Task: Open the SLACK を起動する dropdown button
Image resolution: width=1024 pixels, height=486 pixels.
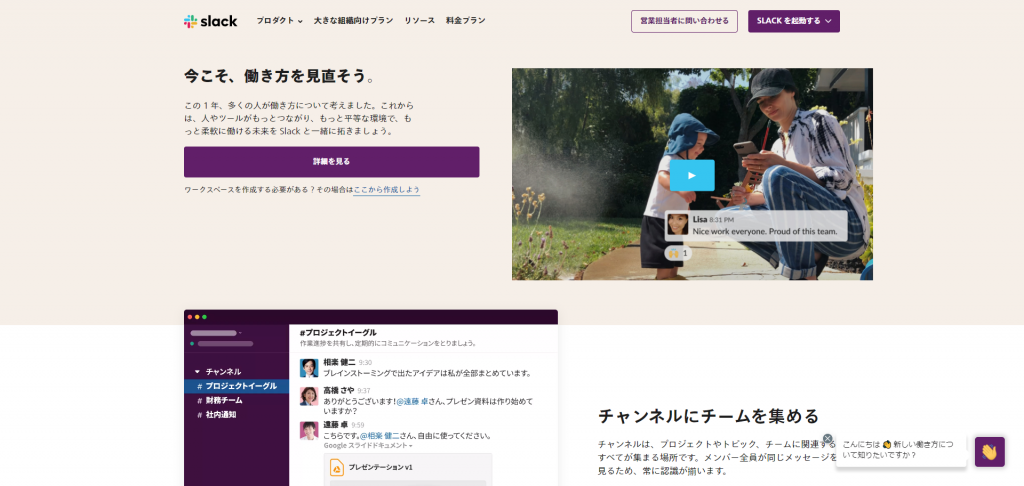Action: (x=793, y=21)
